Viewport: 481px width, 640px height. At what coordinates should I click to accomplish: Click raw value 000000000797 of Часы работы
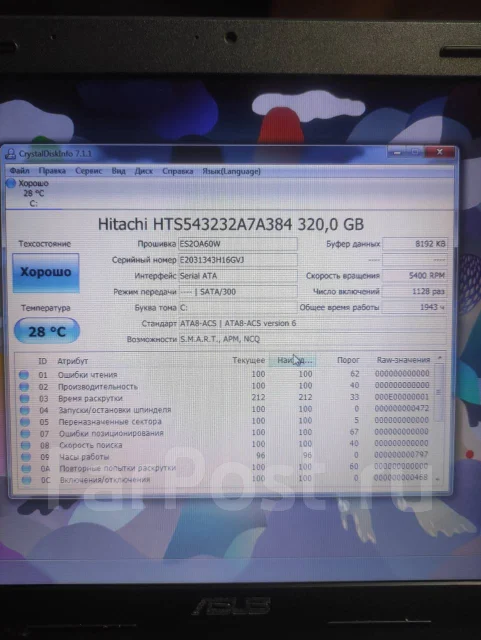pyautogui.click(x=401, y=454)
